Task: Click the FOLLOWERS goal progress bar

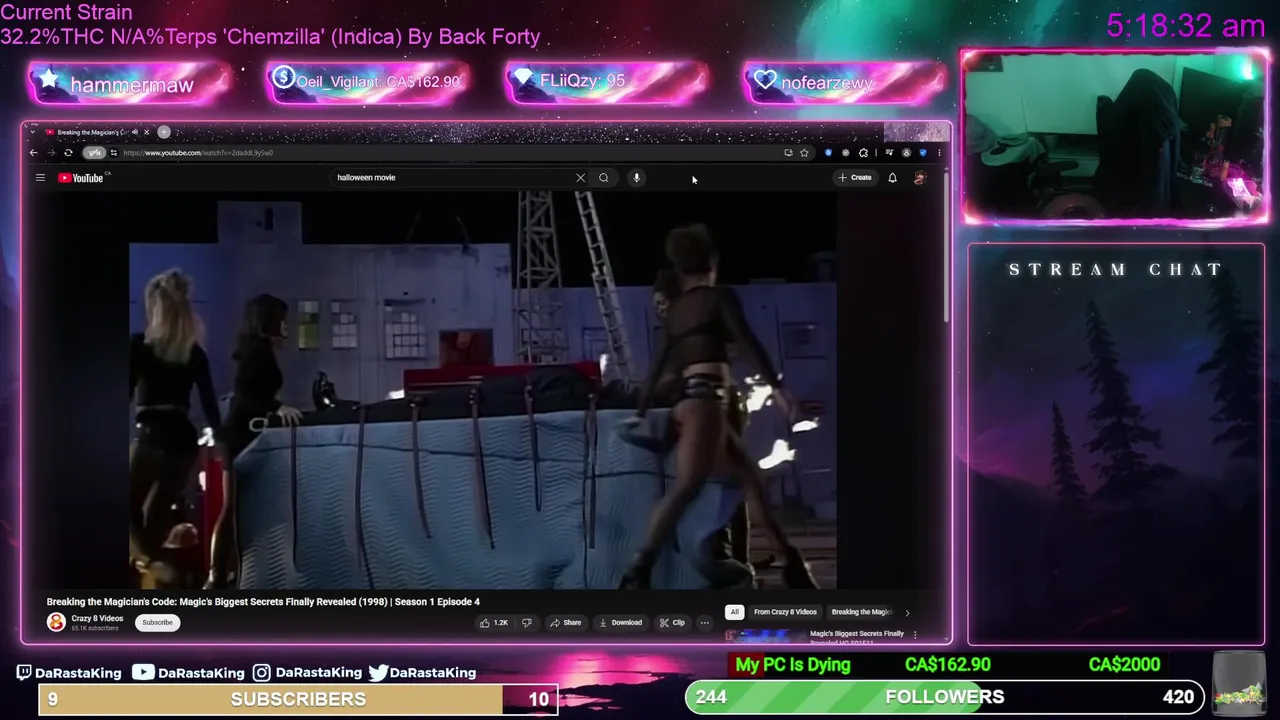Action: pos(945,697)
